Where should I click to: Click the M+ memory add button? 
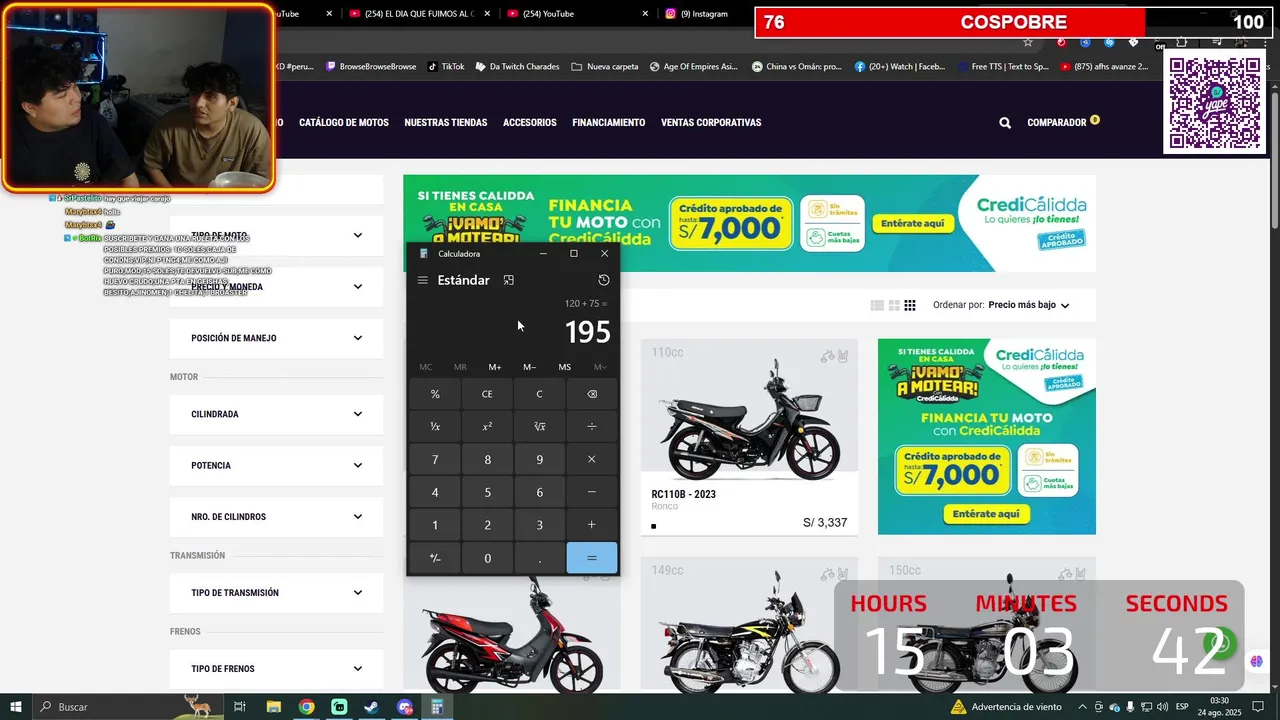[495, 367]
